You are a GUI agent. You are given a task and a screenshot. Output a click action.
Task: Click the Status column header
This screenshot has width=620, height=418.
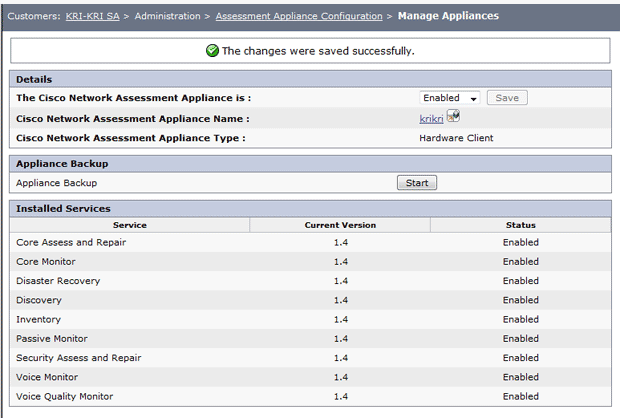tap(521, 225)
